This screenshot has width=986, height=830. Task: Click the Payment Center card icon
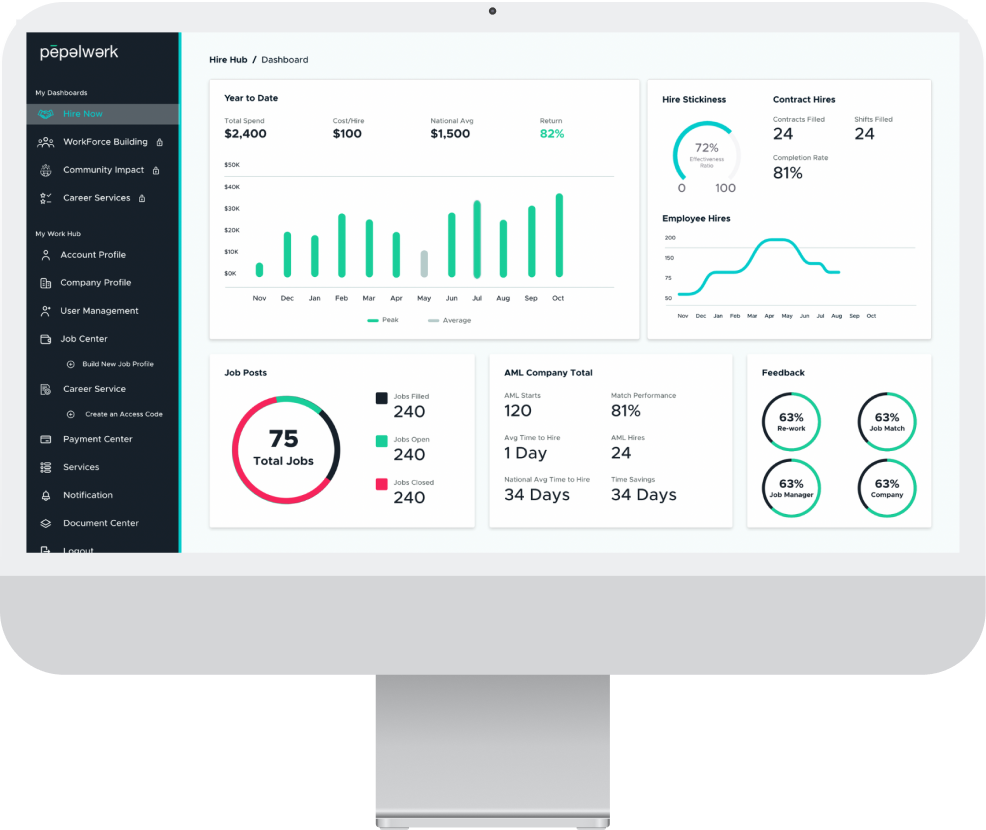tap(45, 439)
